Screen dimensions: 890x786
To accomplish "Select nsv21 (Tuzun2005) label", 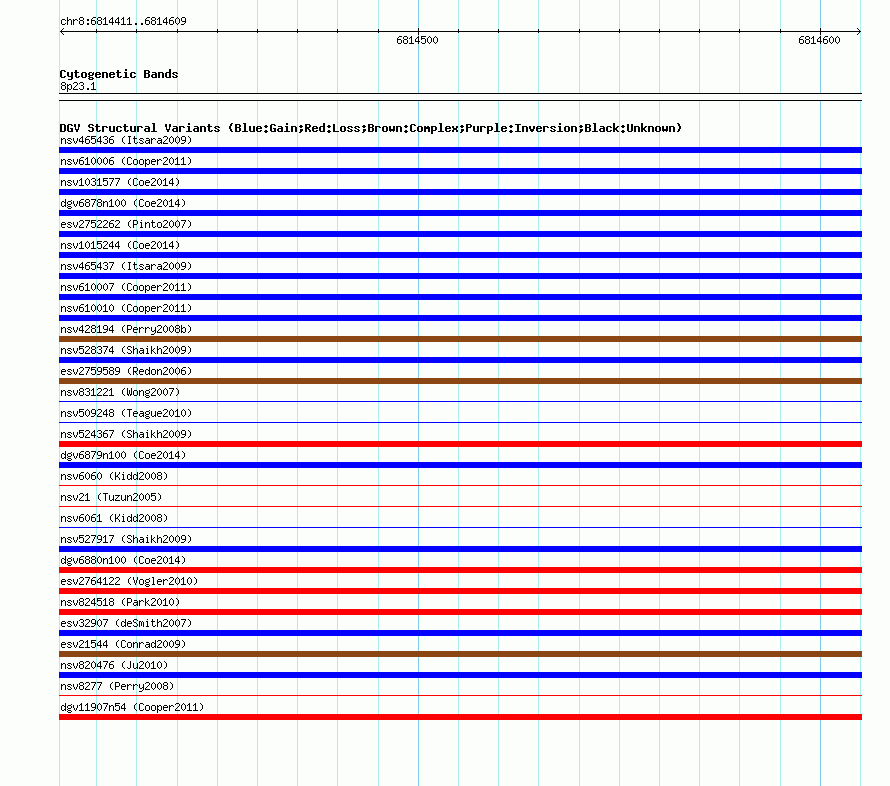I will 111,497.
